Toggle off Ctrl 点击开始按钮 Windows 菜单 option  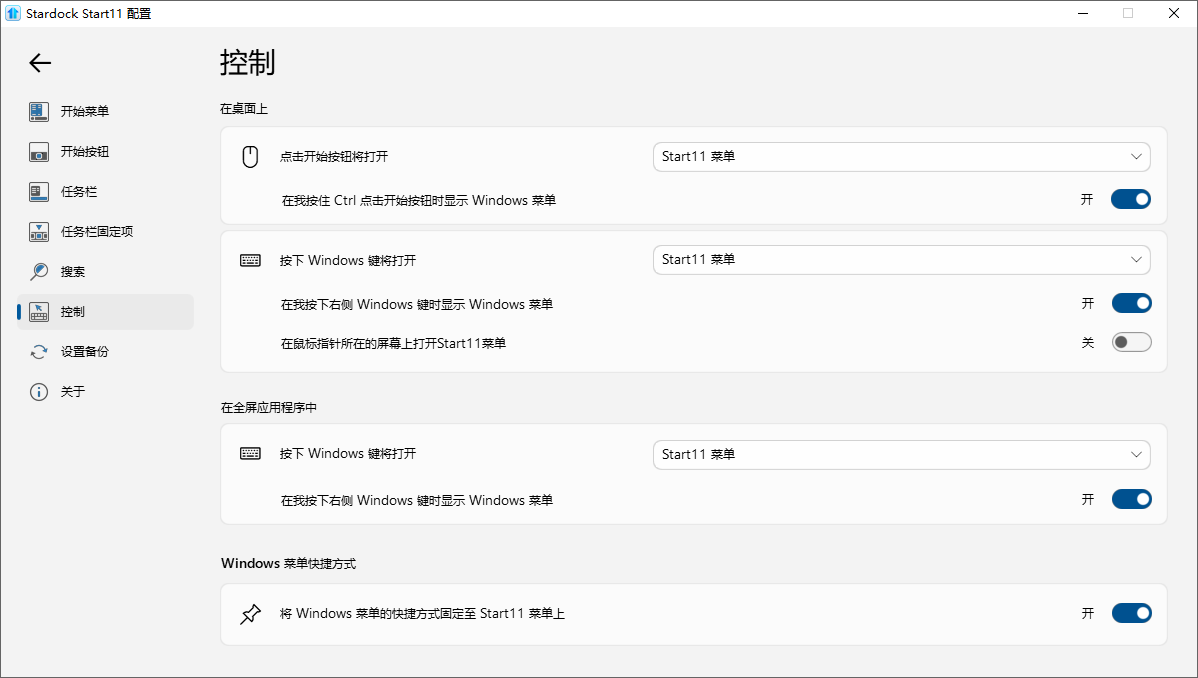1131,198
